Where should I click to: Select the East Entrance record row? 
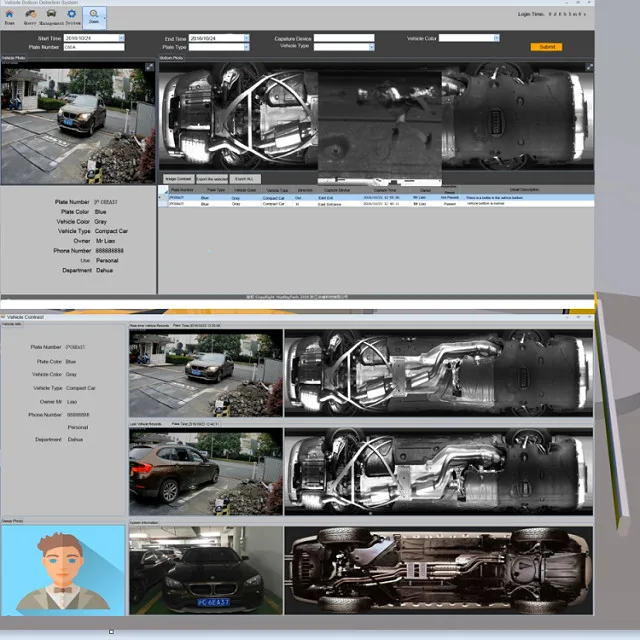point(376,204)
